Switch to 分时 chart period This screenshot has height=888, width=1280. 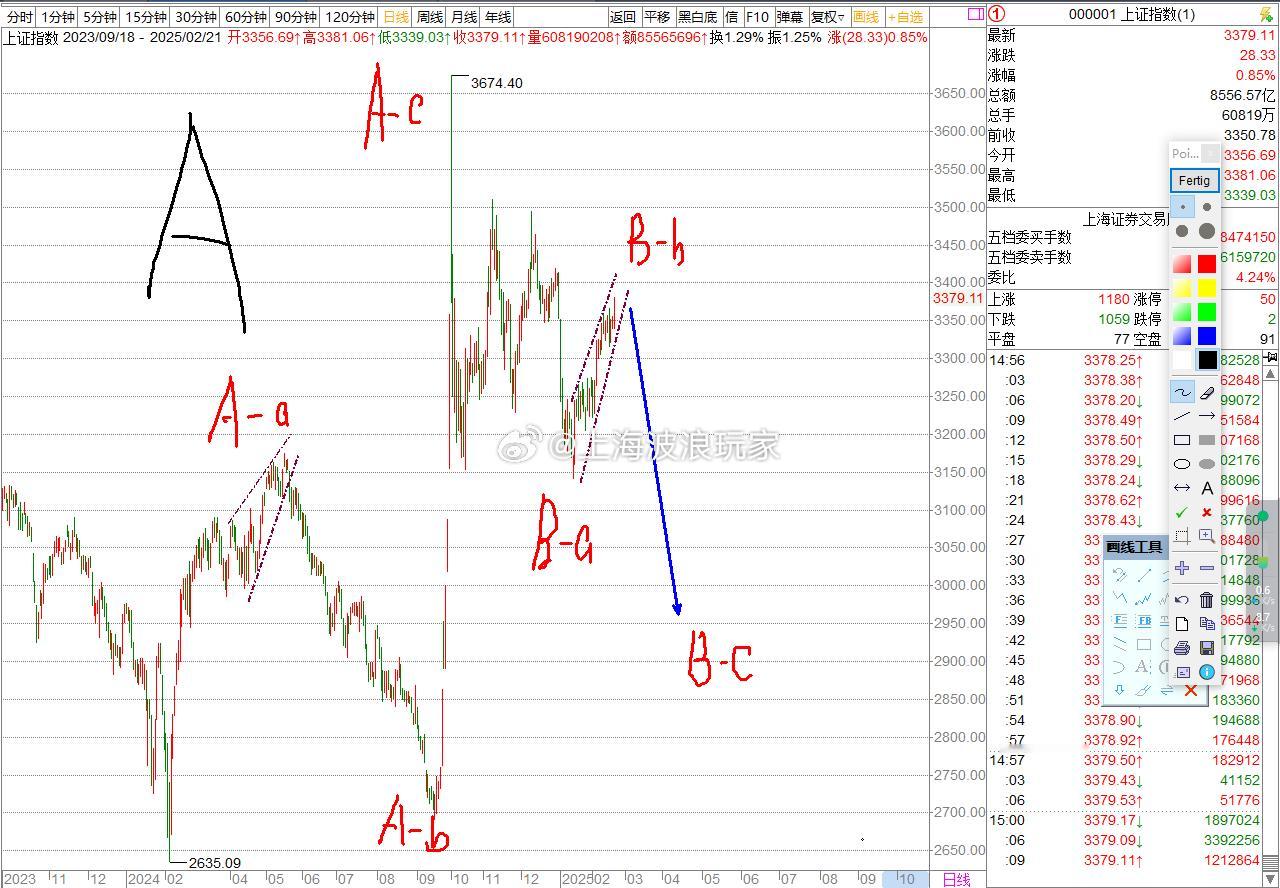coord(19,17)
